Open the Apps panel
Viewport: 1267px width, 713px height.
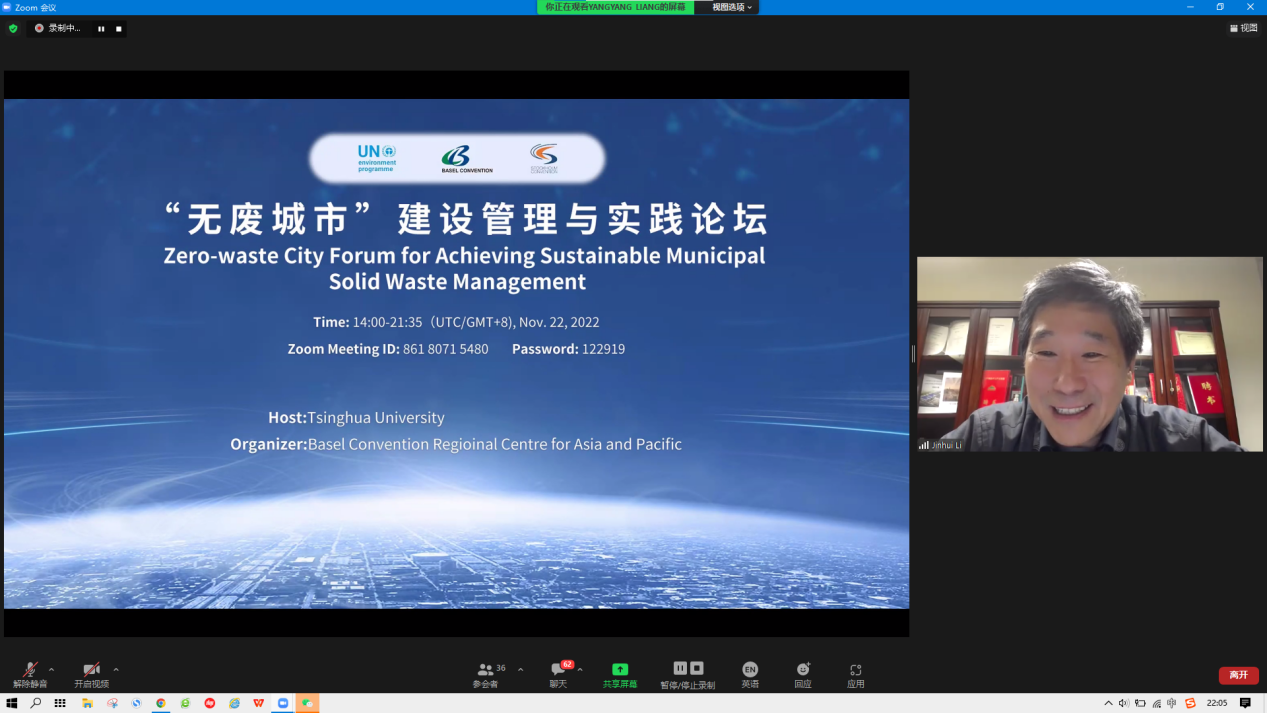855,675
